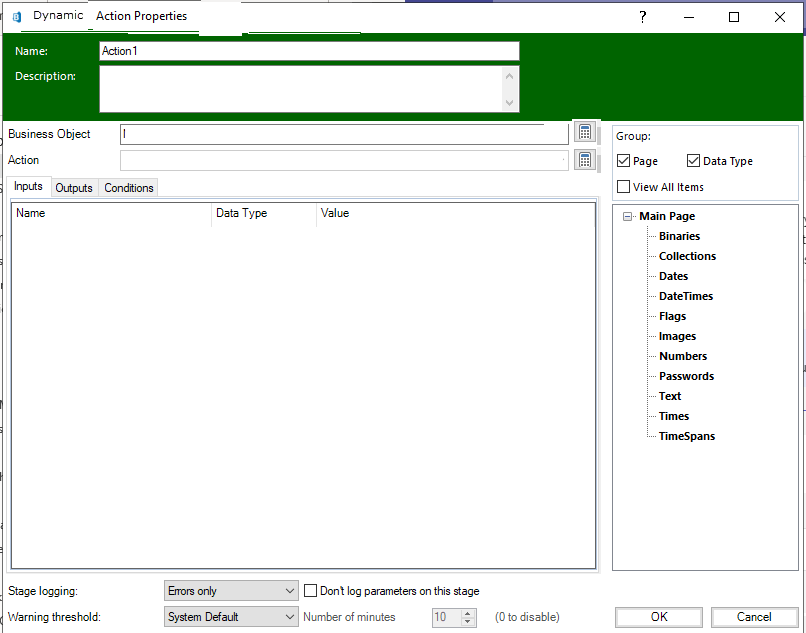Select the Inputs tab
This screenshot has width=806, height=633.
(x=28, y=187)
